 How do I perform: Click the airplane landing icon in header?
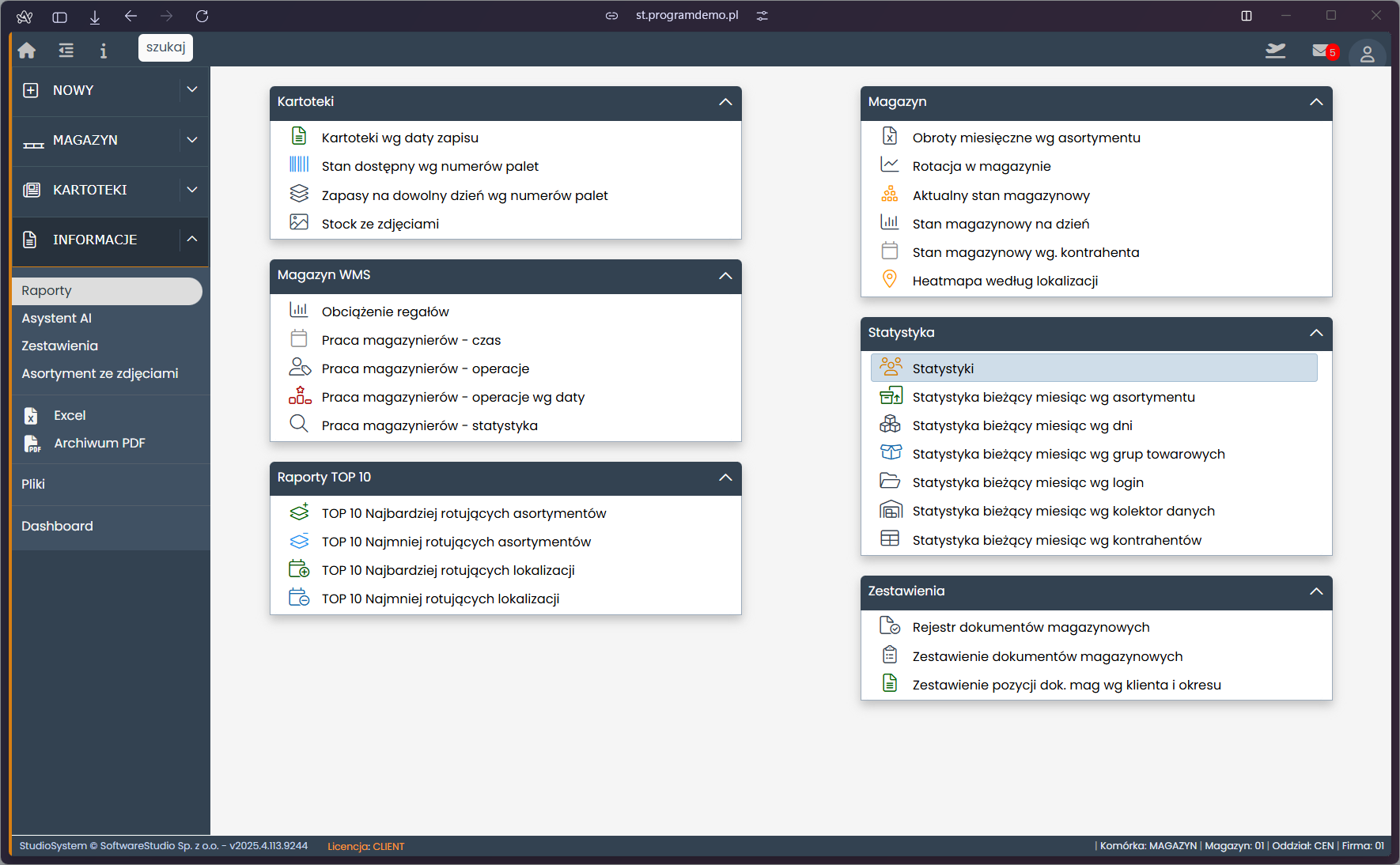(x=1275, y=51)
